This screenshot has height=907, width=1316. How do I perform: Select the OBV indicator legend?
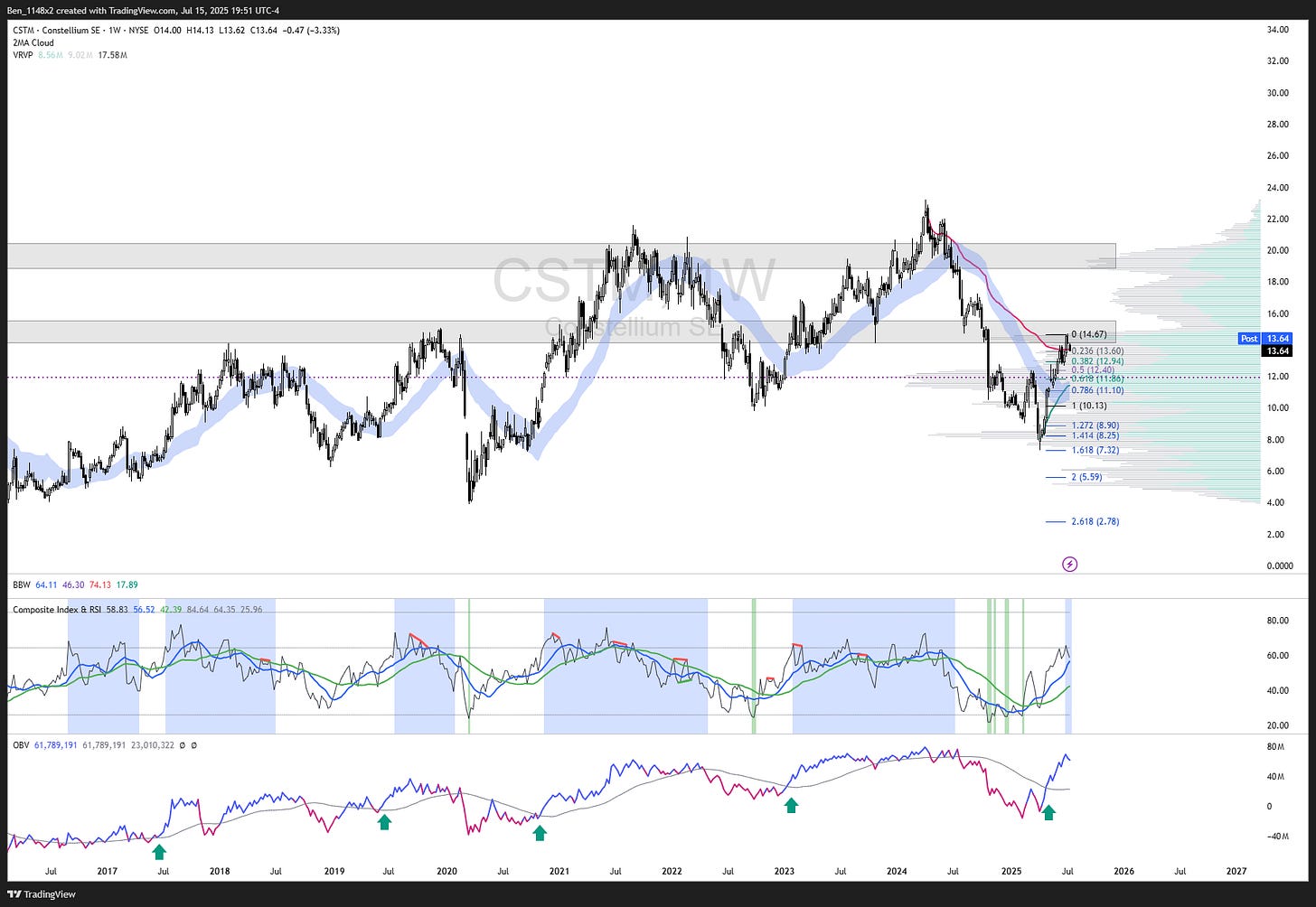point(105,745)
